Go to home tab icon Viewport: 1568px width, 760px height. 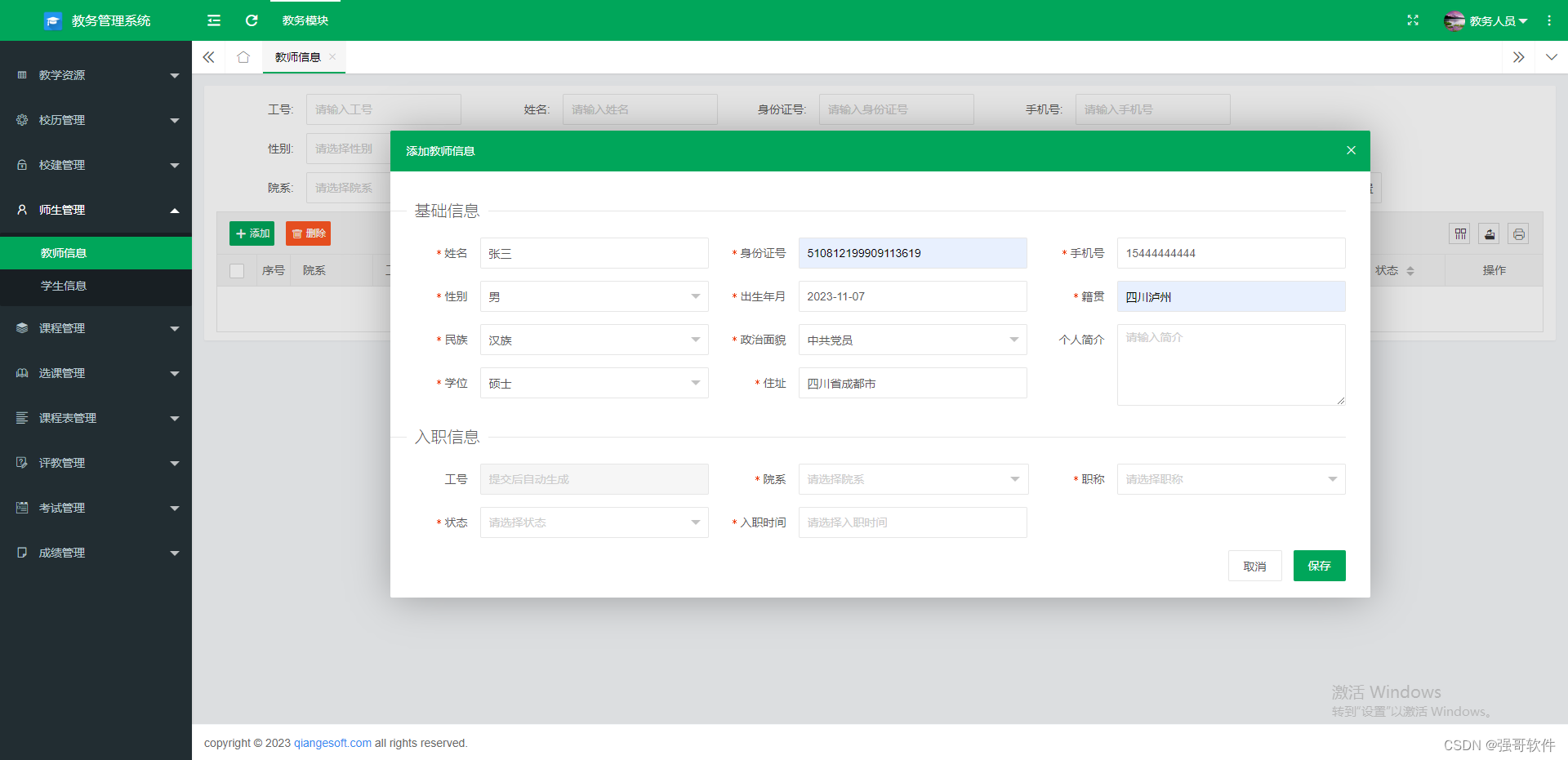(243, 57)
